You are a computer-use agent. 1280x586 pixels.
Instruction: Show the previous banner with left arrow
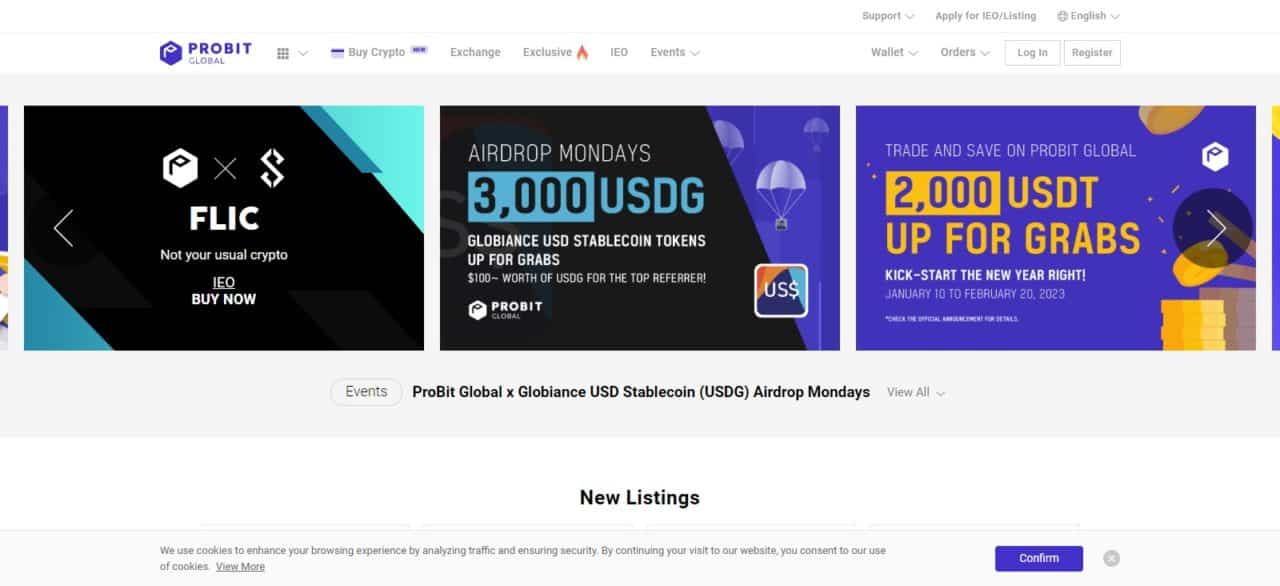tap(64, 228)
